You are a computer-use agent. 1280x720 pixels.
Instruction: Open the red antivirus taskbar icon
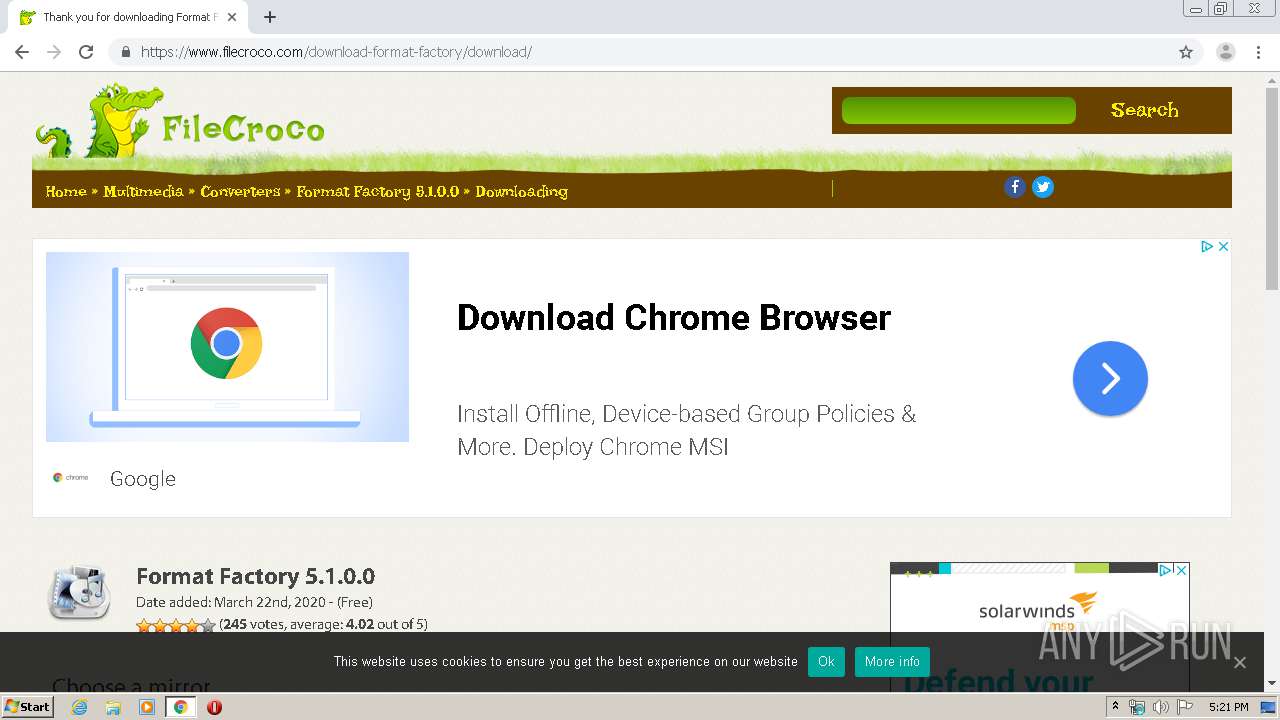point(214,707)
